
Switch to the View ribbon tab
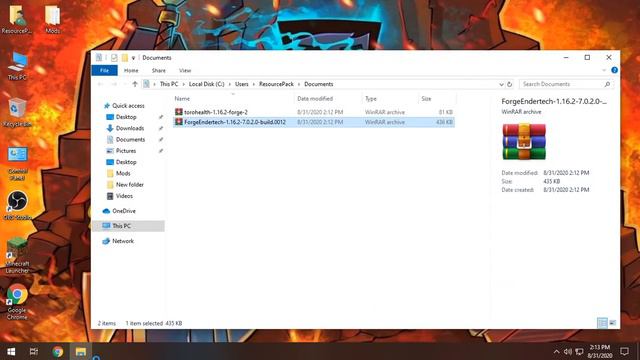point(185,70)
